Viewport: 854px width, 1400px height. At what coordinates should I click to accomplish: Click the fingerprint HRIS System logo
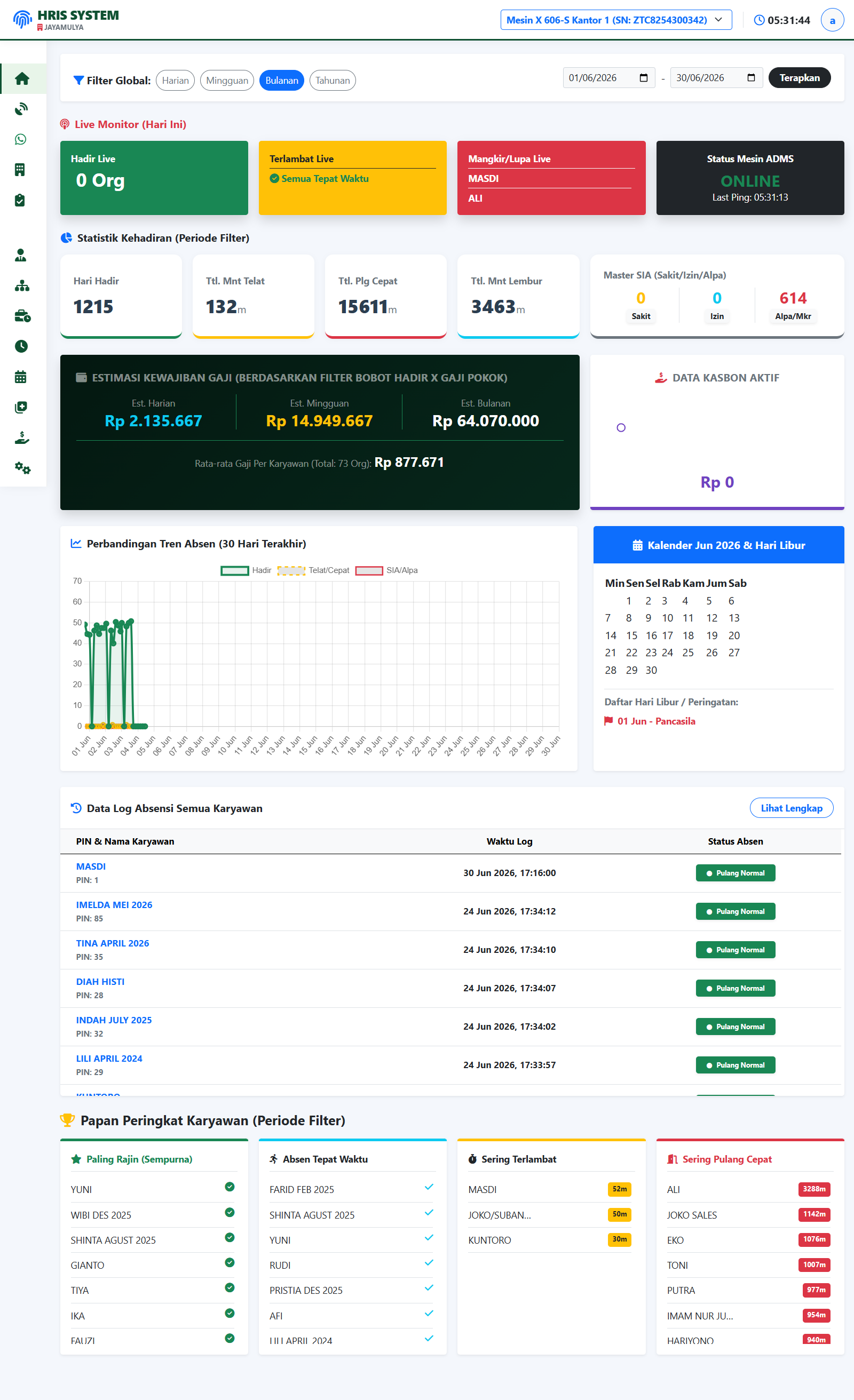(x=23, y=19)
